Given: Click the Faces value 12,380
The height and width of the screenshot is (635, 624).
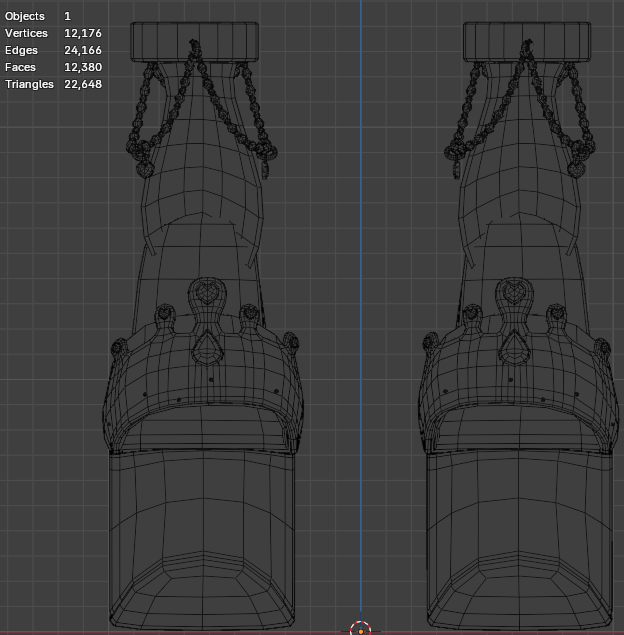Looking at the screenshot, I should 83,67.
